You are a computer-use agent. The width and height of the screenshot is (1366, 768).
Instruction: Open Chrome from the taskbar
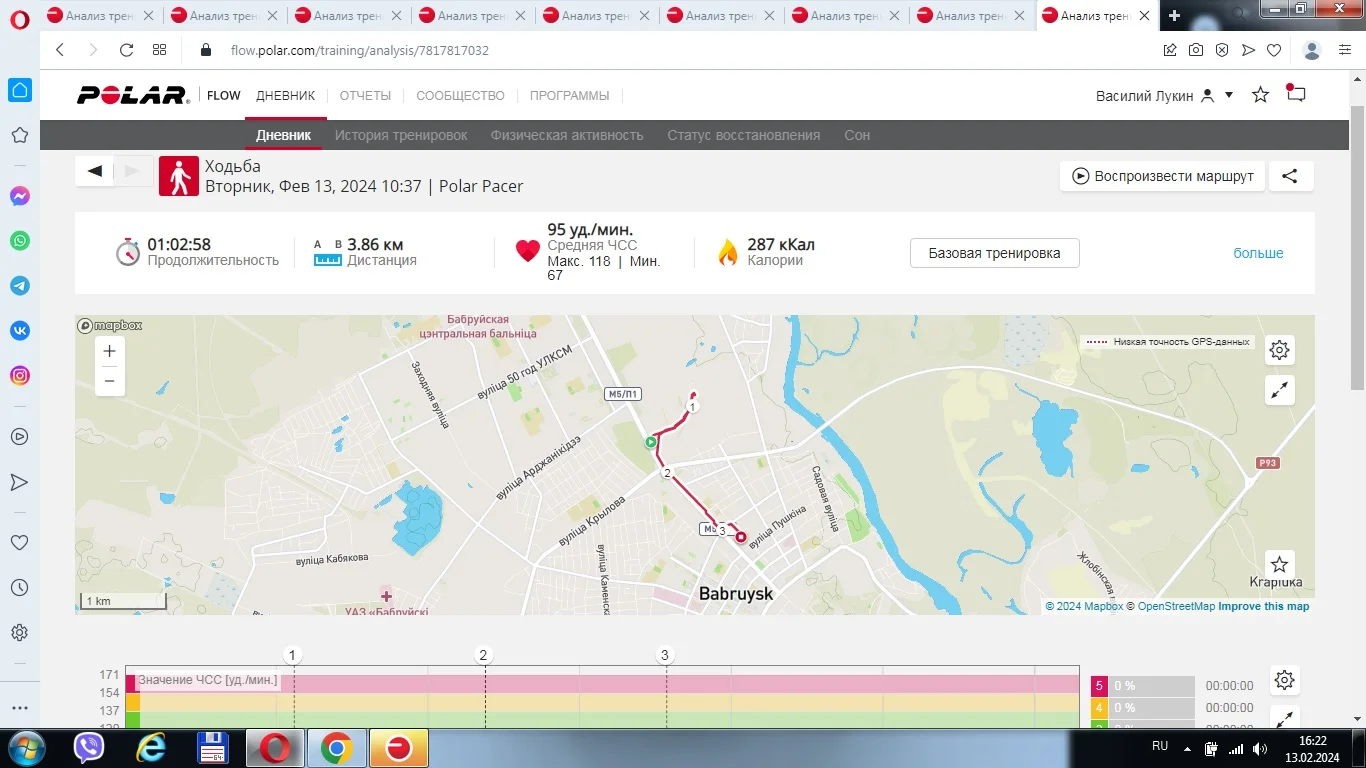(337, 748)
